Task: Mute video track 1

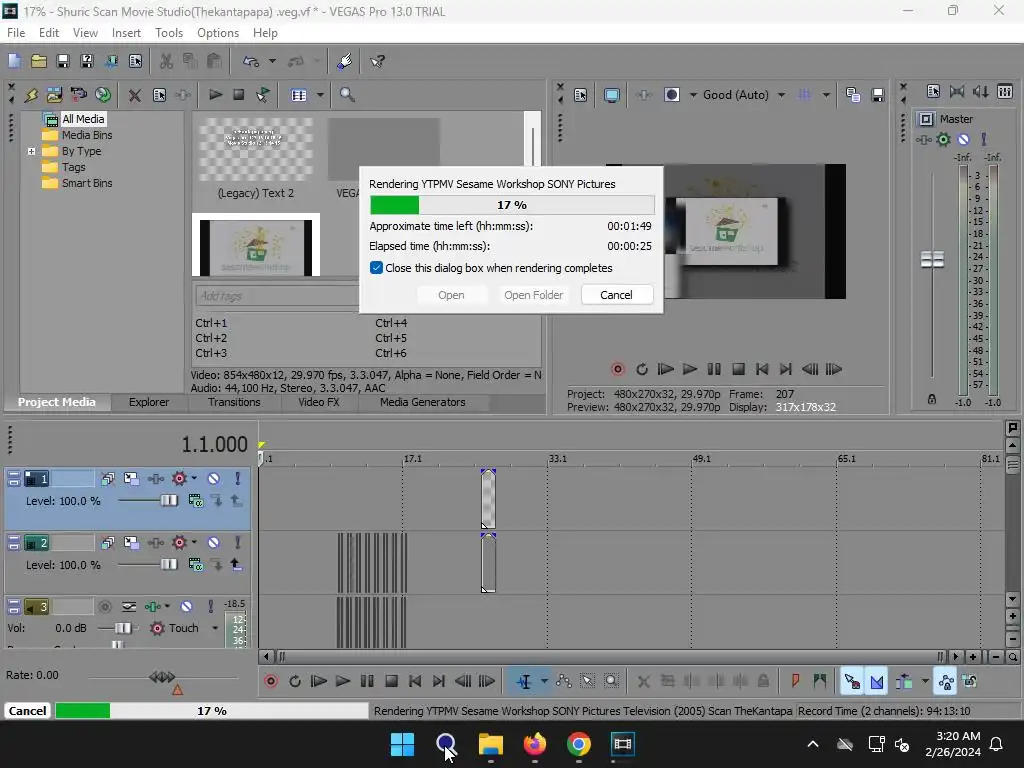Action: pyautogui.click(x=214, y=479)
